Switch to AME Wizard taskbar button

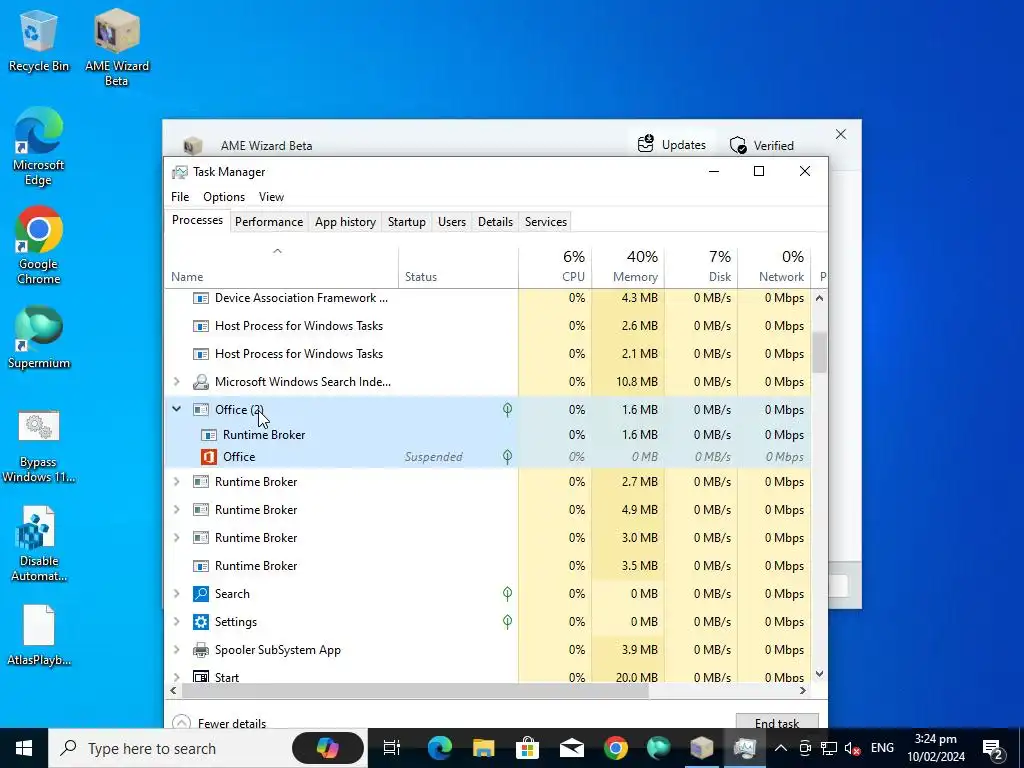tap(702, 748)
